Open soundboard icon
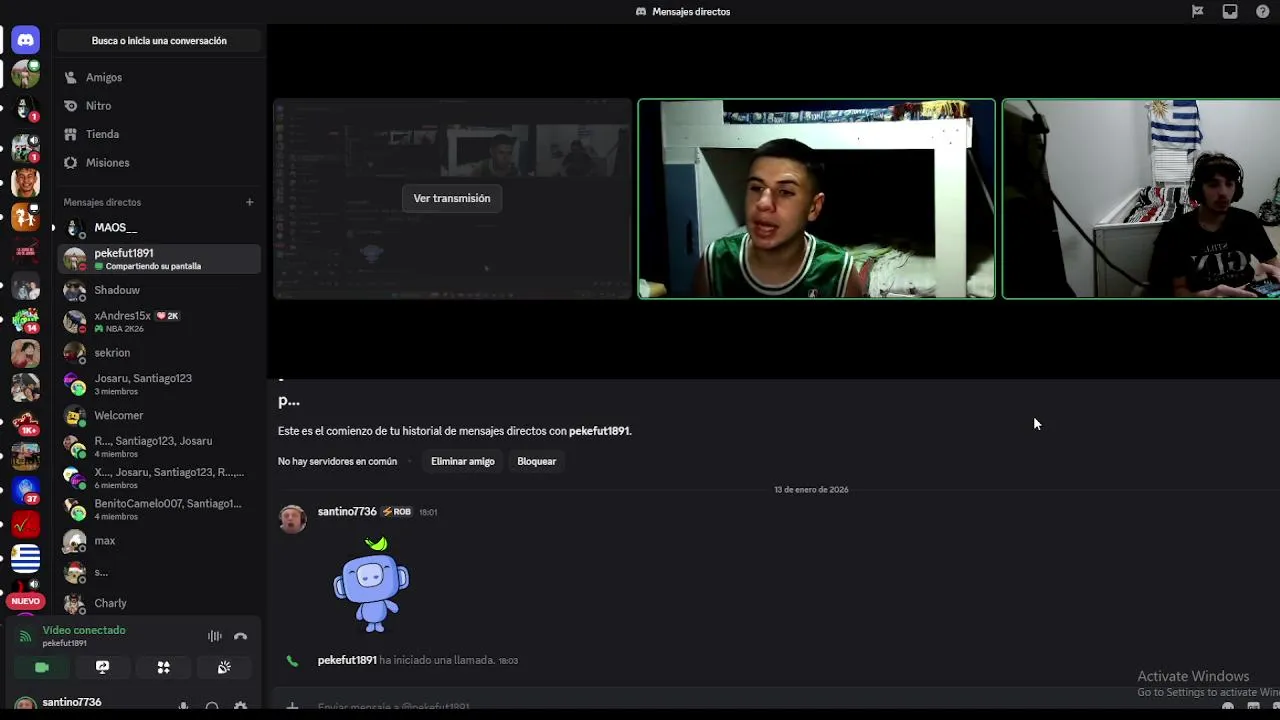 224,667
